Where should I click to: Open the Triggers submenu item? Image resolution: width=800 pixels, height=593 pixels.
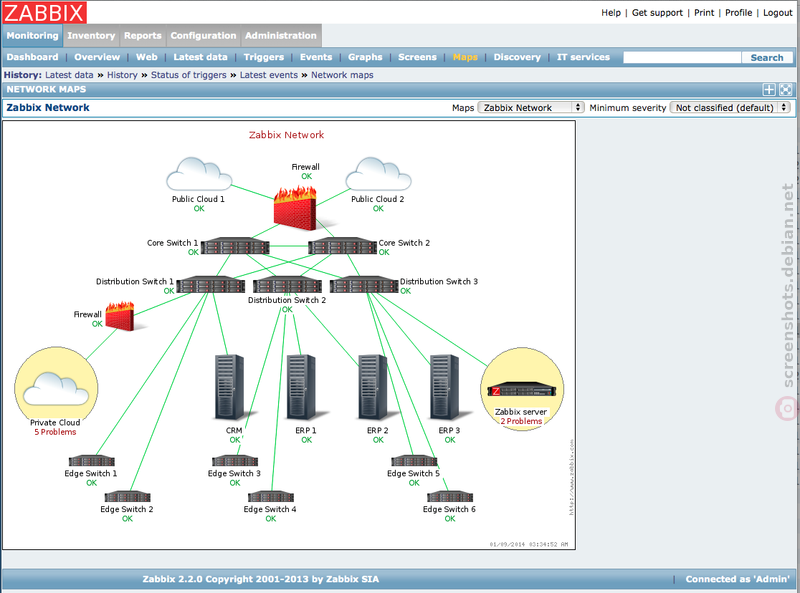pos(264,57)
